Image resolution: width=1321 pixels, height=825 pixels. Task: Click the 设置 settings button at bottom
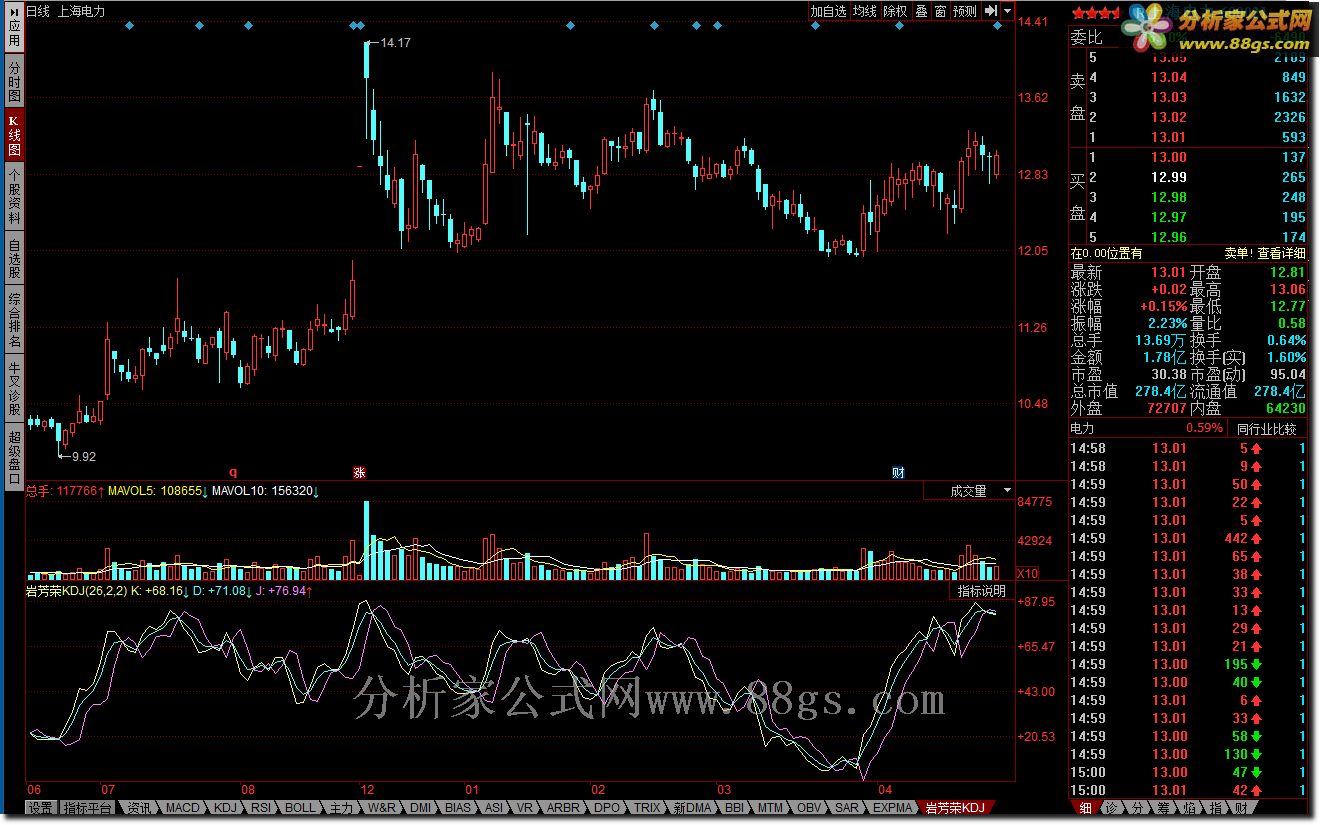[40, 808]
